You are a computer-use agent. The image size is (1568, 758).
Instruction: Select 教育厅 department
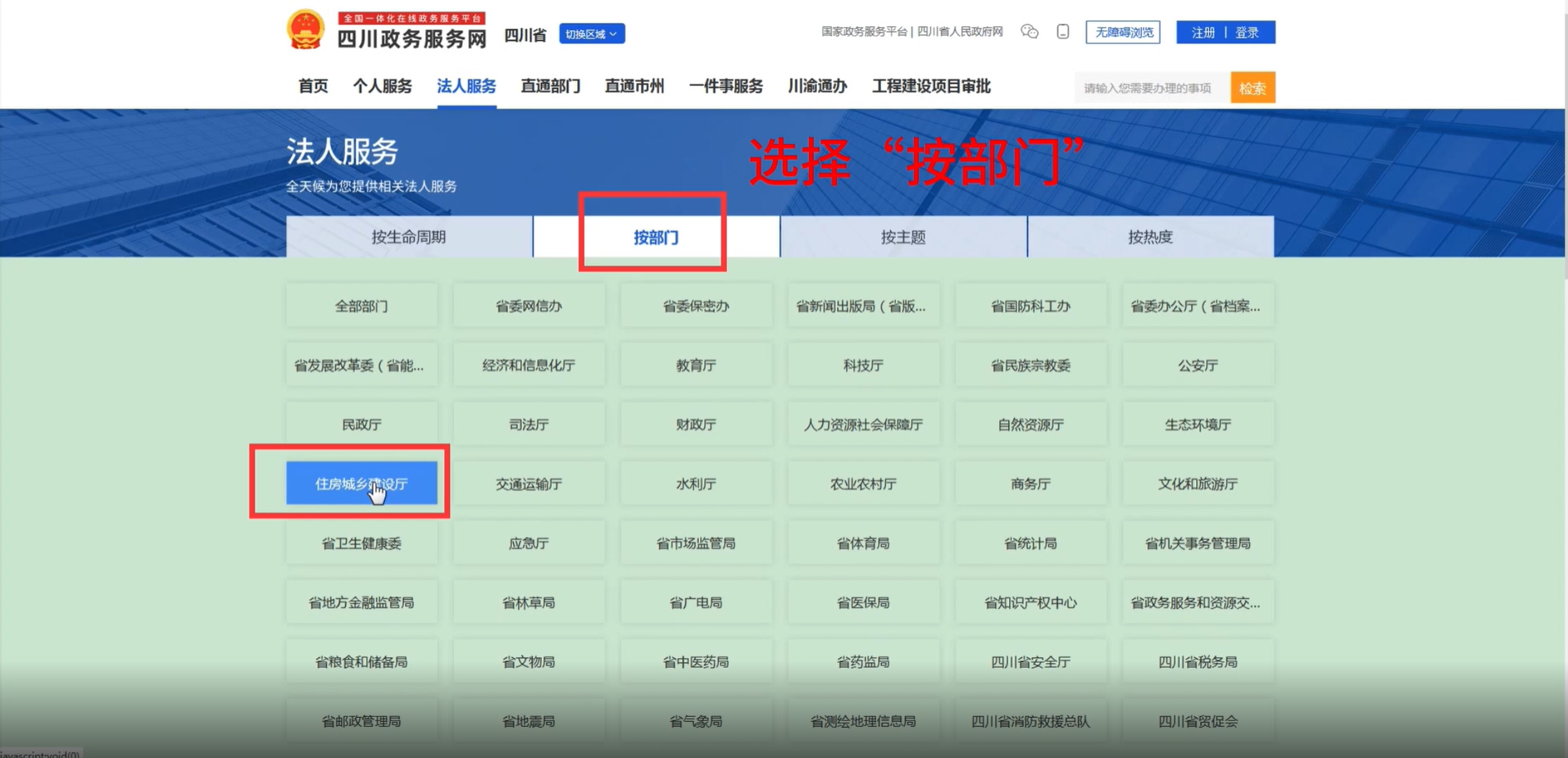pos(696,365)
